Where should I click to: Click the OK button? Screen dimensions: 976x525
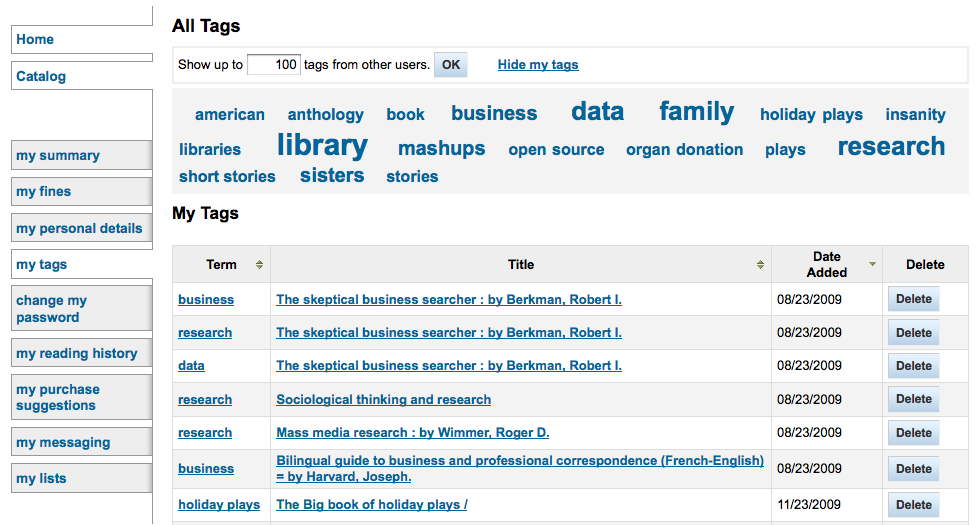coord(451,65)
